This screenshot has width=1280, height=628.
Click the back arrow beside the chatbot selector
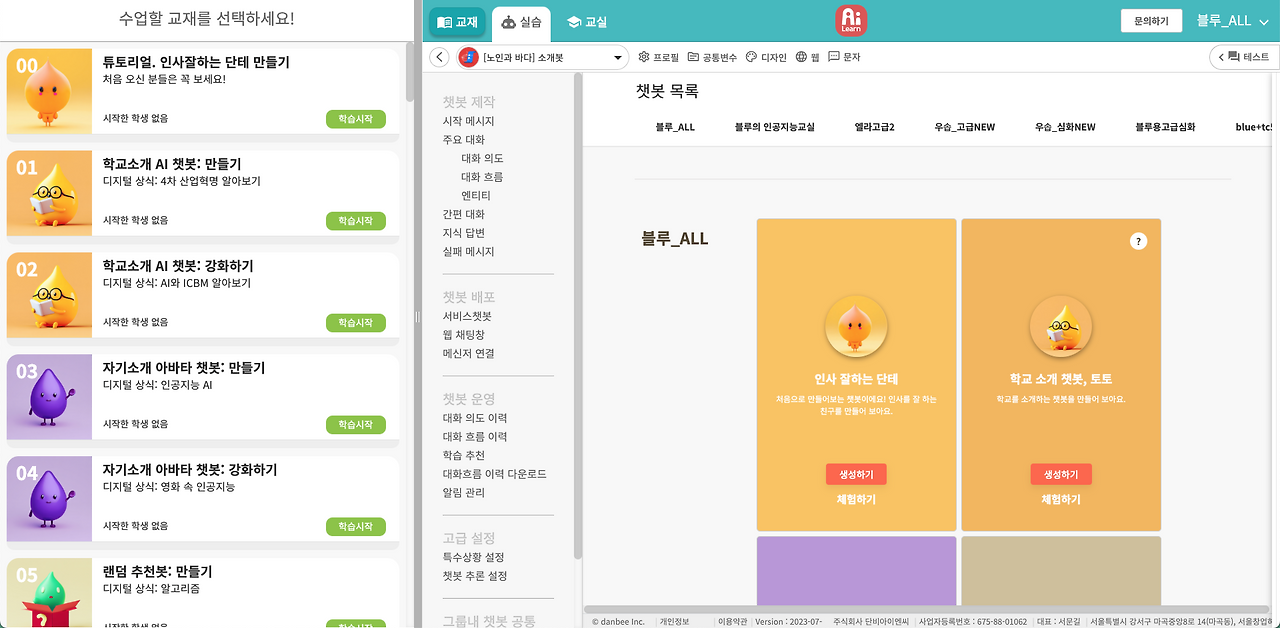(x=439, y=57)
